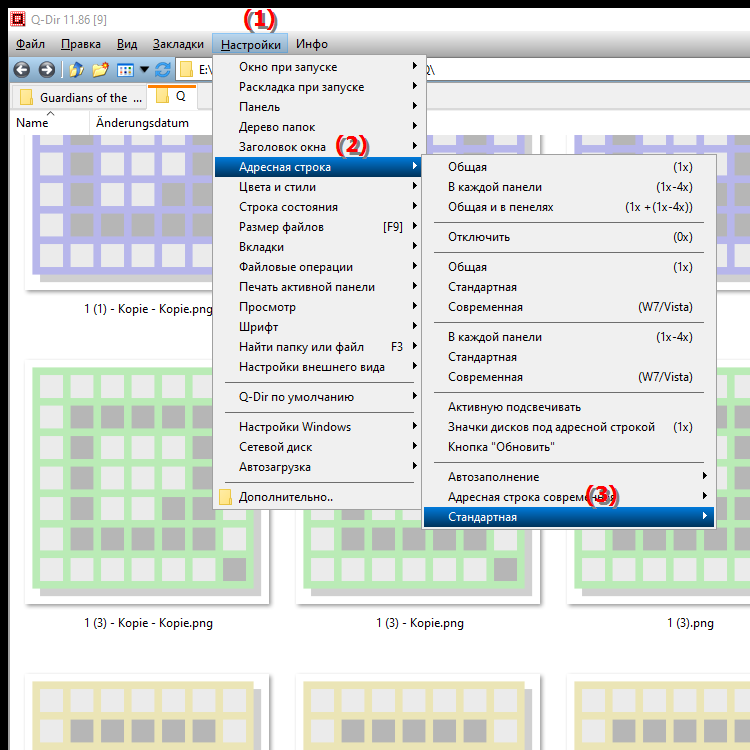Switch to the Guardians of the ... tab
The width and height of the screenshot is (750, 750).
[x=79, y=97]
